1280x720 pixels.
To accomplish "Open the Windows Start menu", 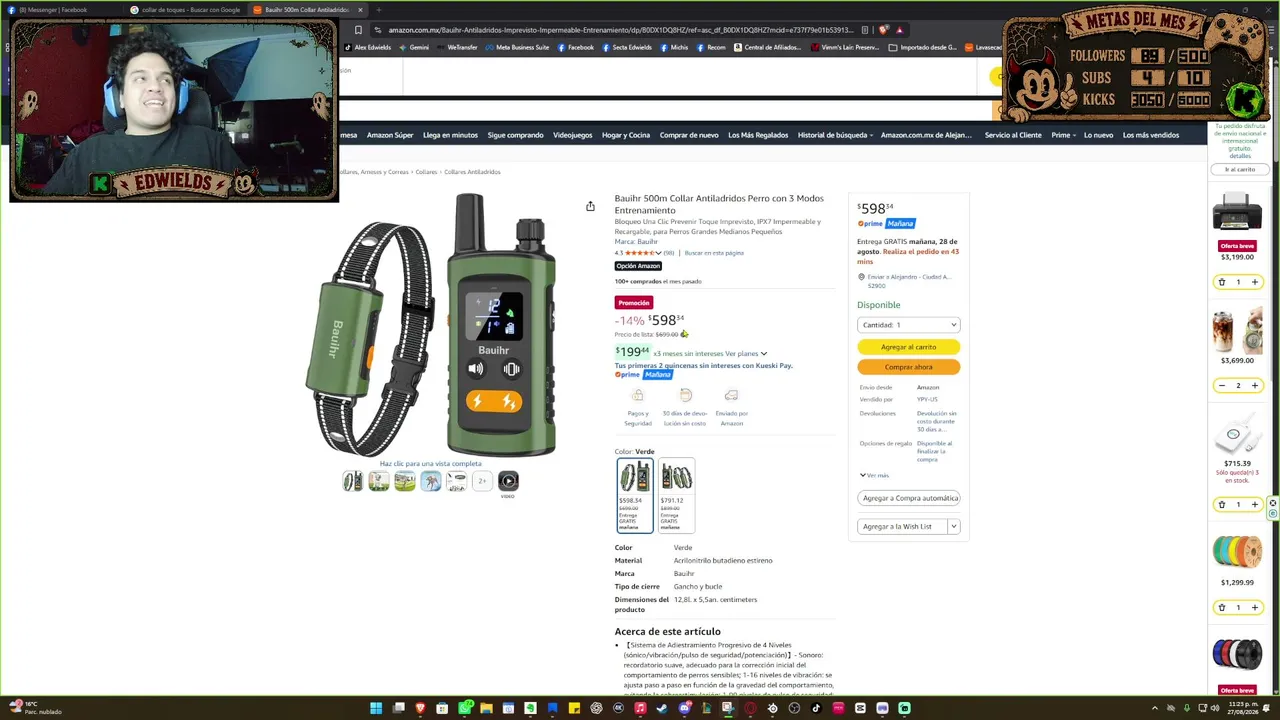I will click(376, 708).
